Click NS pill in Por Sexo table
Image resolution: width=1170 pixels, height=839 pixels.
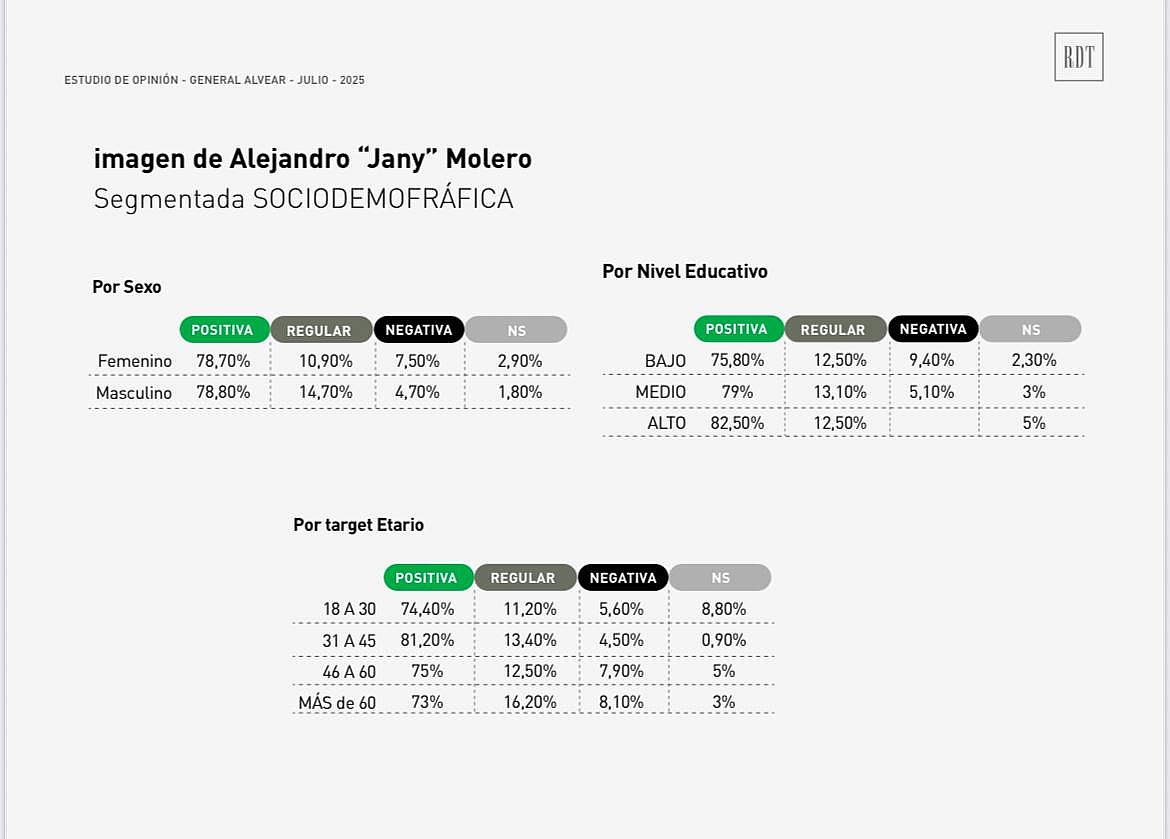point(516,330)
